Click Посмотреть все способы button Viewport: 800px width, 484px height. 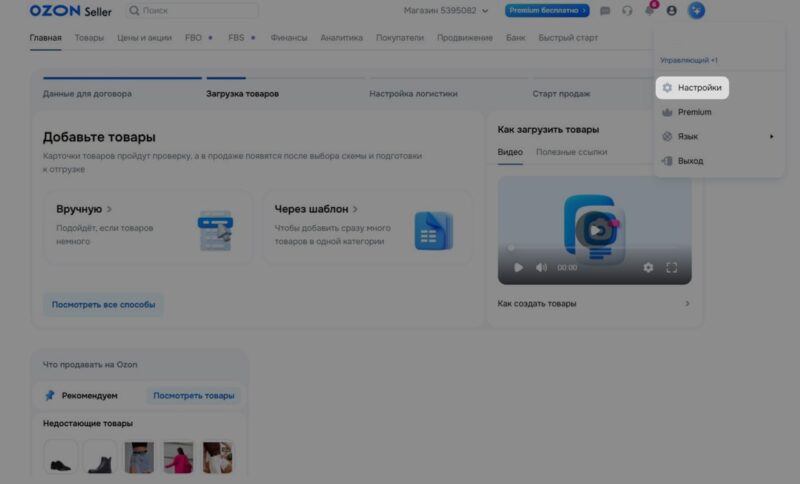[103, 304]
